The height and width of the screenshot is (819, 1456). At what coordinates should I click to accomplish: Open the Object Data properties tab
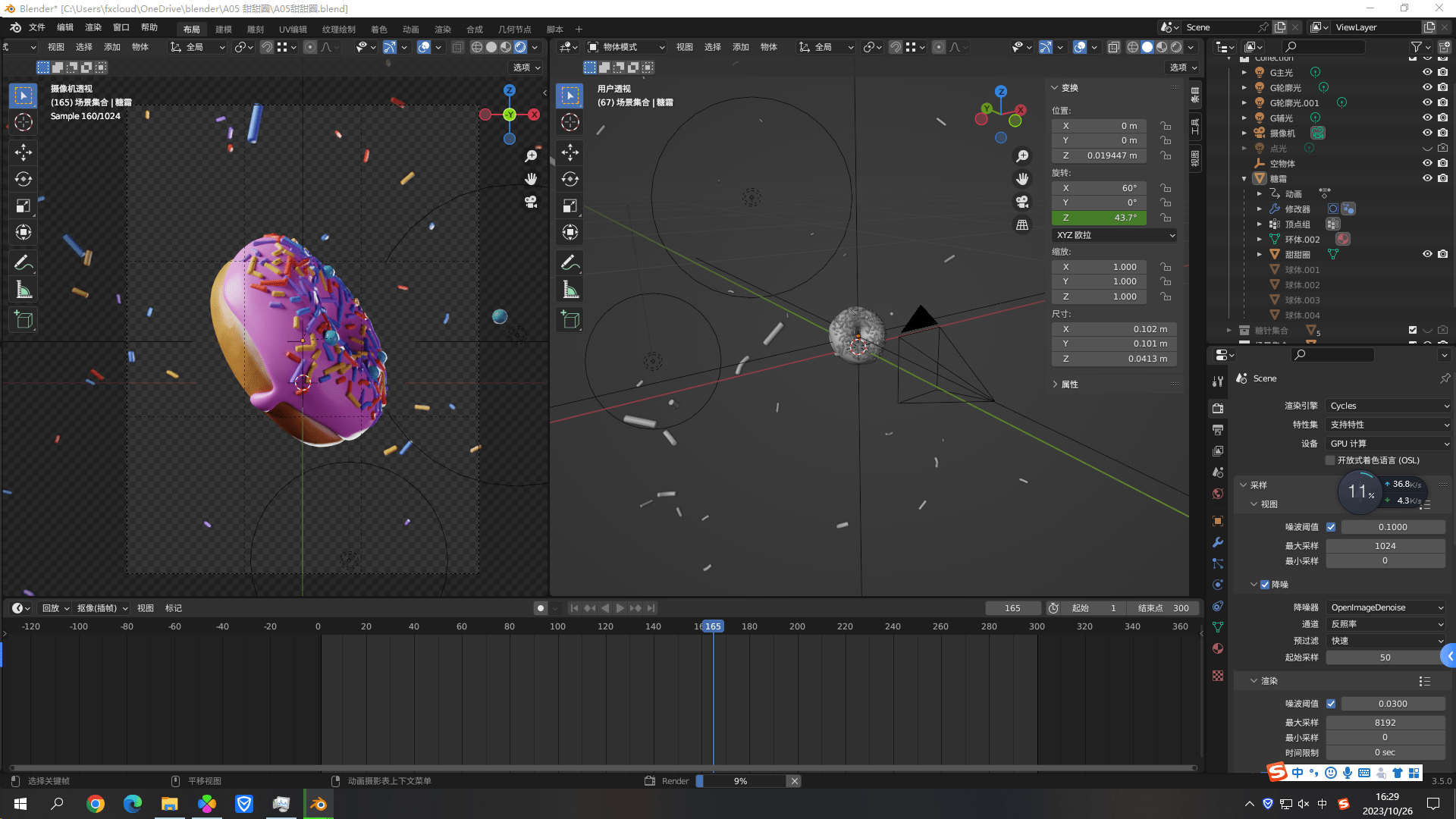pos(1218,627)
